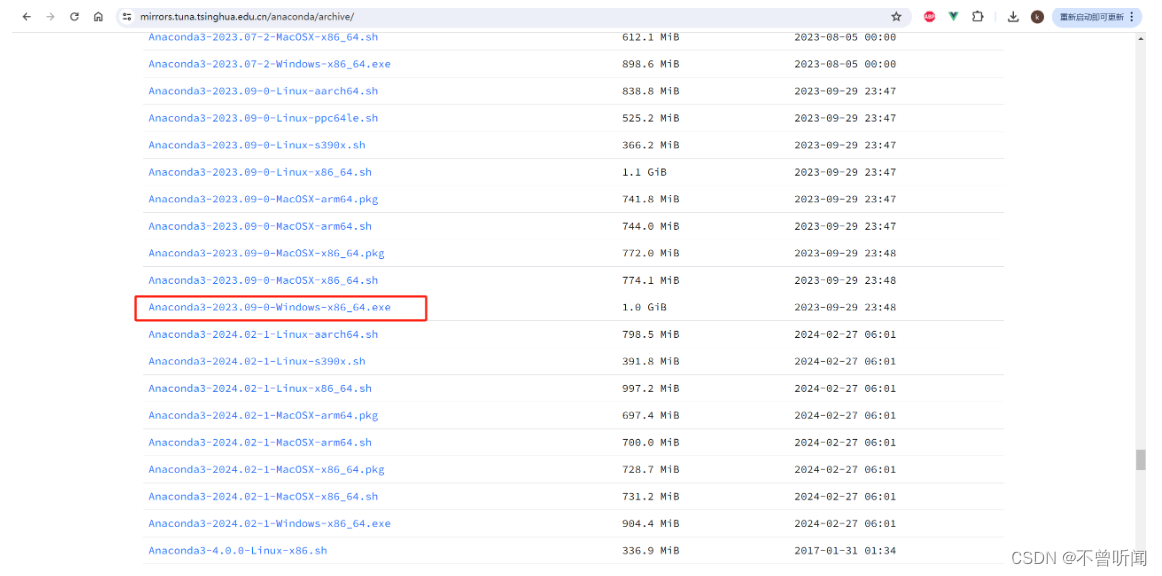Open the Vue devtools extension icon
Viewport: 1162px width, 576px height.
pos(953,16)
